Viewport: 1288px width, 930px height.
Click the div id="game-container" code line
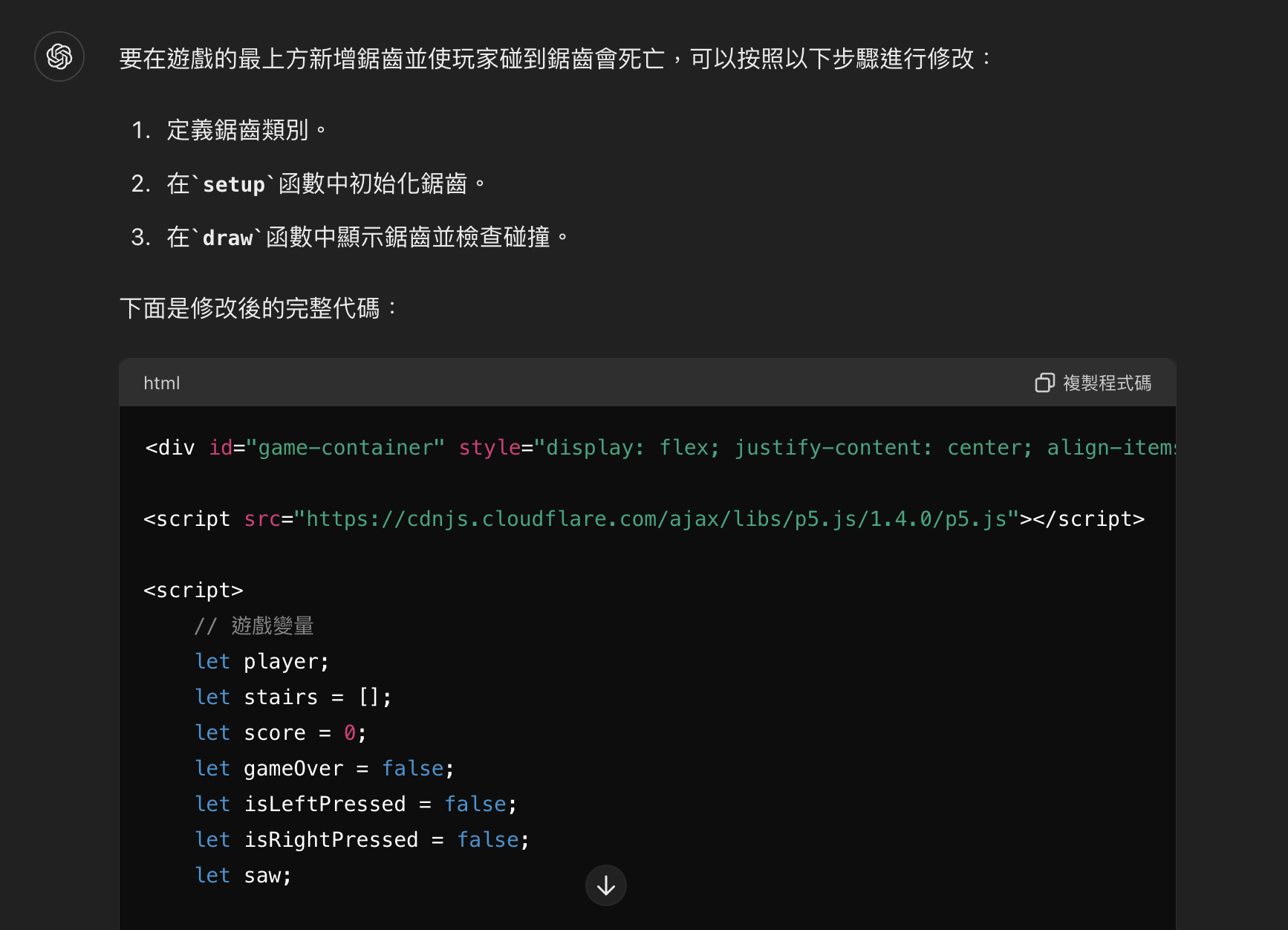660,447
